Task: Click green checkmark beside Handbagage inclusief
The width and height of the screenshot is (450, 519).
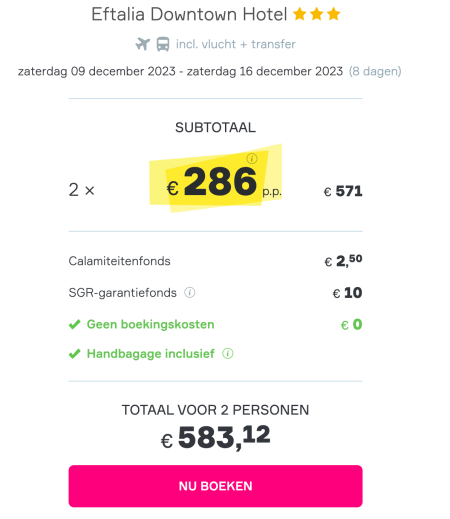Action: [x=75, y=354]
